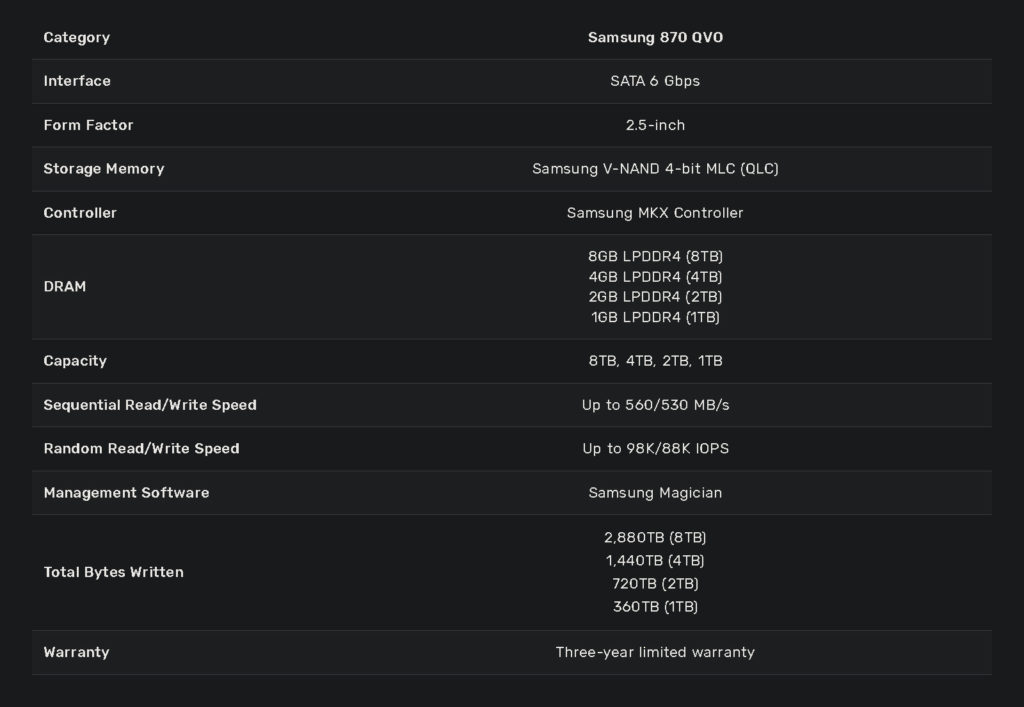This screenshot has width=1024, height=707.
Task: Select the Up to 560/530 MB/s value
Action: pos(655,405)
